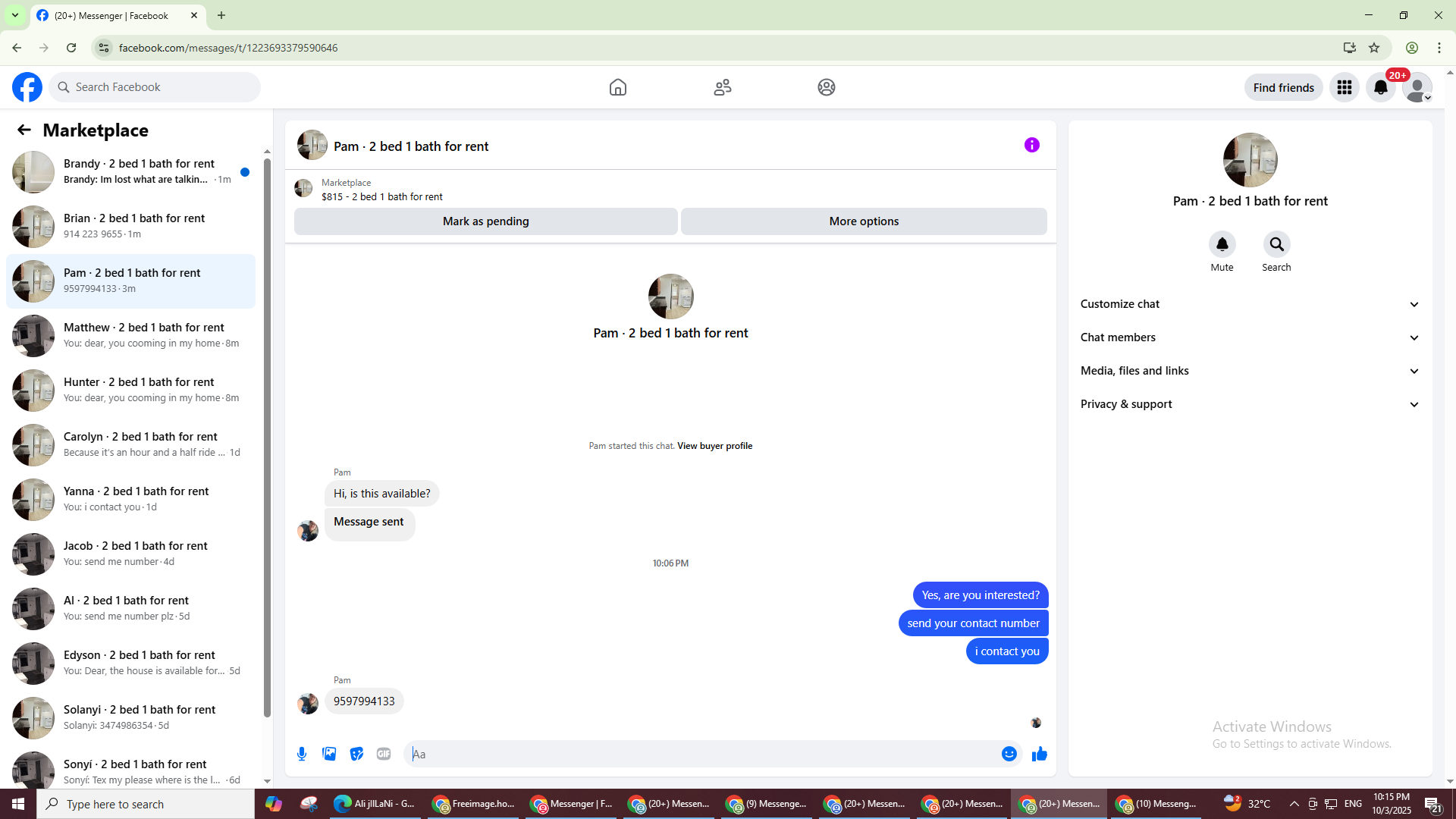Open the Marketplace listing $815 link
This screenshot has height=819, width=1456.
coord(381,196)
